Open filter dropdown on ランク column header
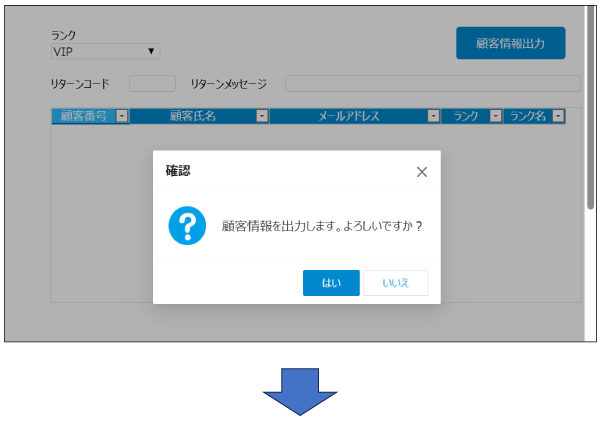Image resolution: width=600 pixels, height=421 pixels. pos(496,116)
